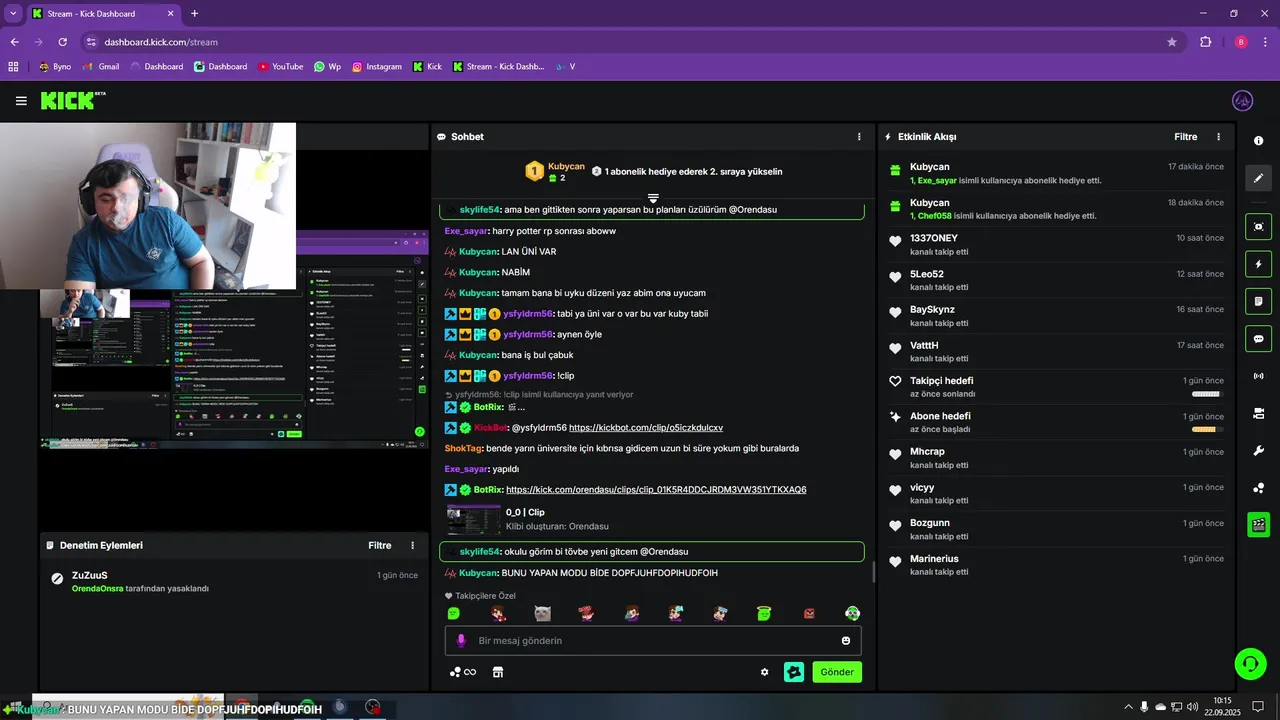Open Denetim Eylemleri three-dot menu

tap(412, 546)
